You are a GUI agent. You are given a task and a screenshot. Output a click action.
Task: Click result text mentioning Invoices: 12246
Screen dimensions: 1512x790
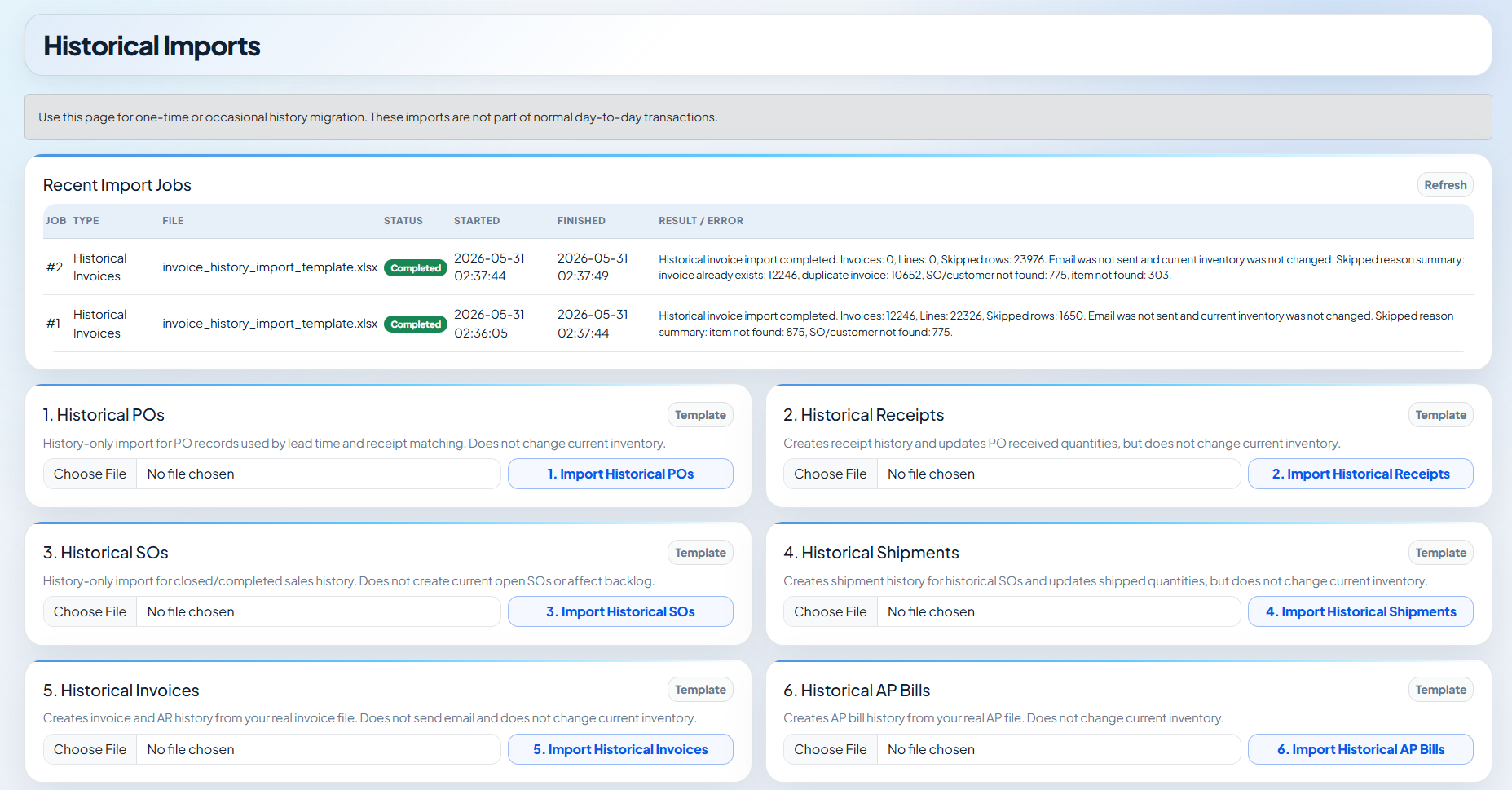coord(1056,324)
